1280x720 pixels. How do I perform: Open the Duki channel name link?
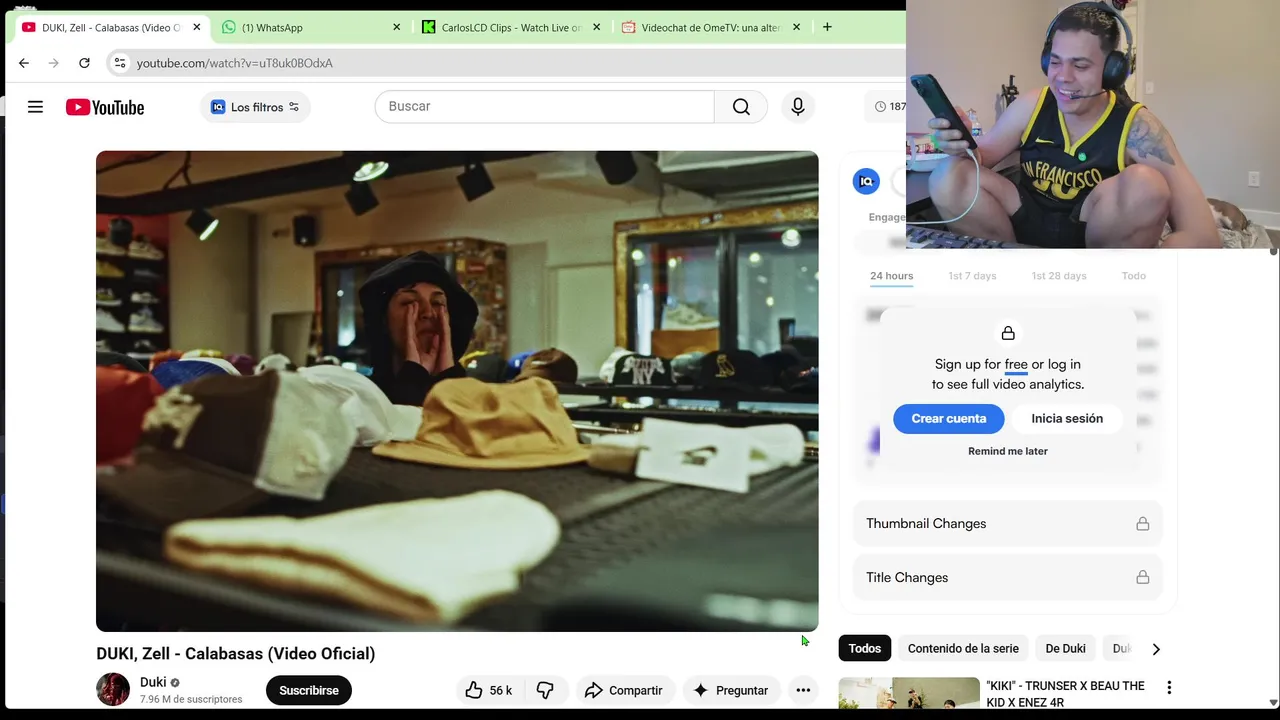coord(153,682)
